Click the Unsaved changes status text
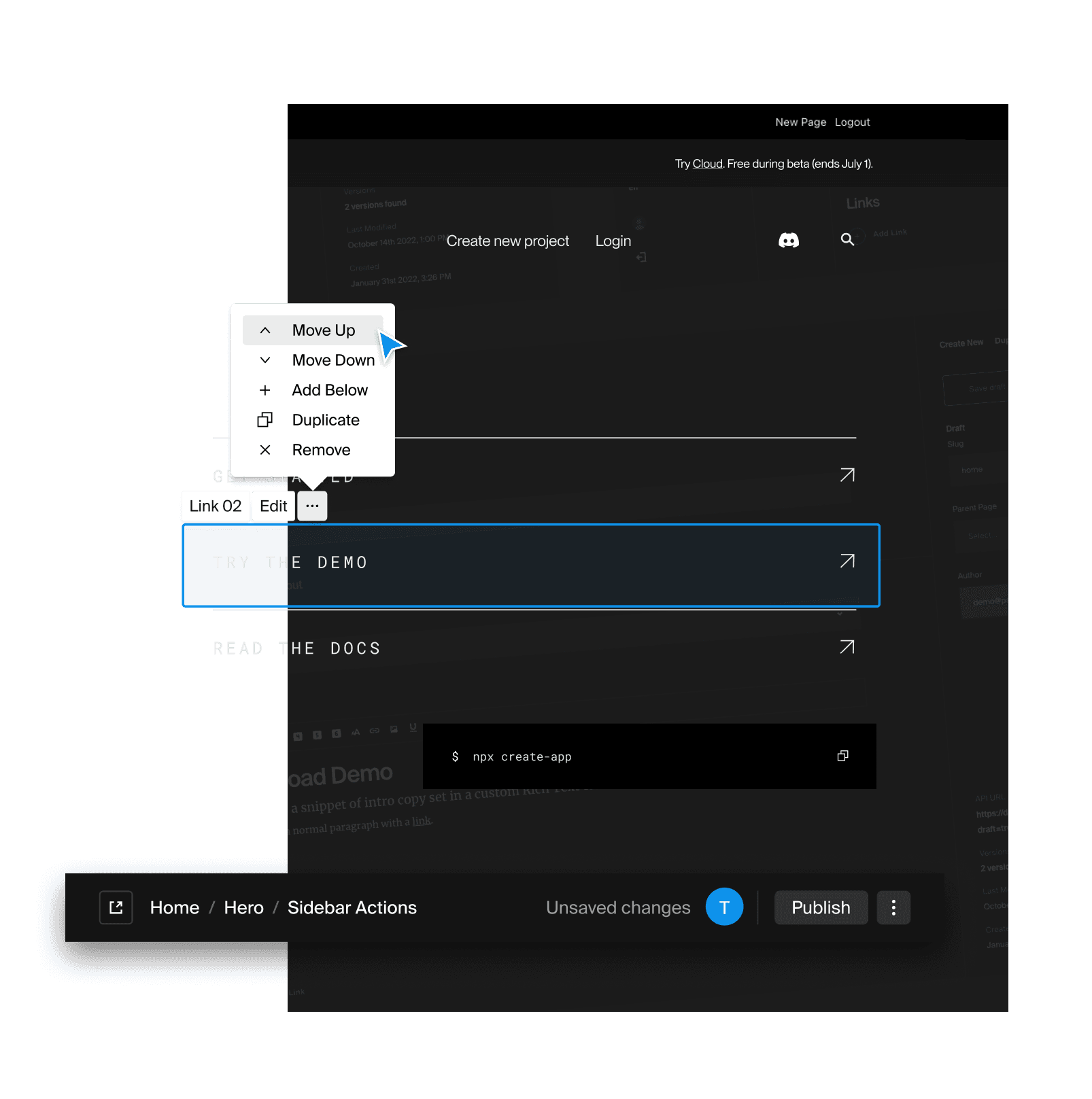1092x1099 pixels. tap(618, 907)
